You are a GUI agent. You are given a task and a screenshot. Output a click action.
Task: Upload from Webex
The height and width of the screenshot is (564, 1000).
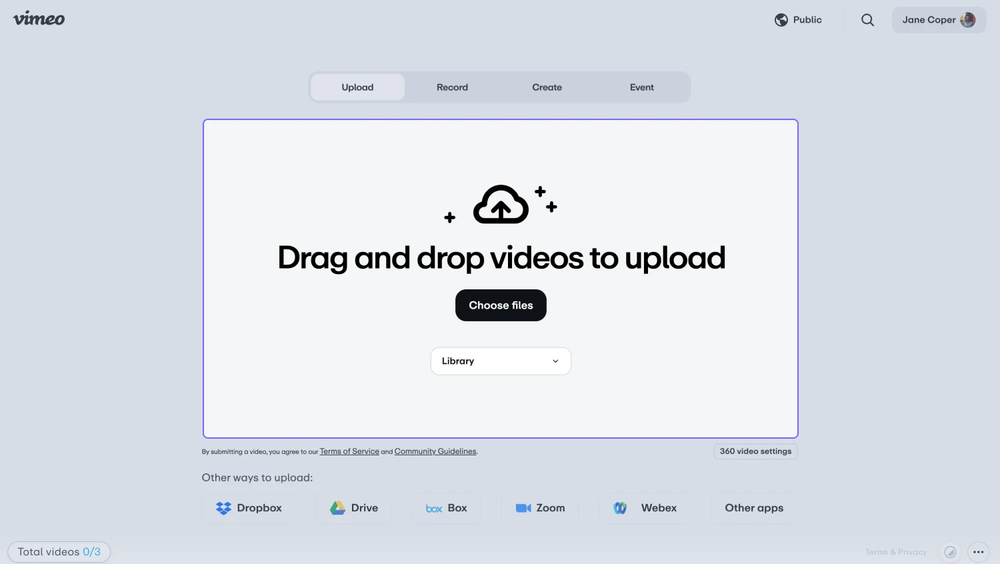pyautogui.click(x=645, y=508)
